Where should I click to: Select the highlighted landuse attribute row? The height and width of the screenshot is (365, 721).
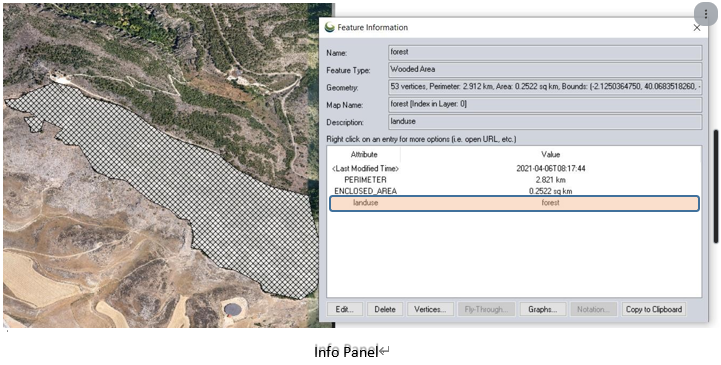pos(515,203)
